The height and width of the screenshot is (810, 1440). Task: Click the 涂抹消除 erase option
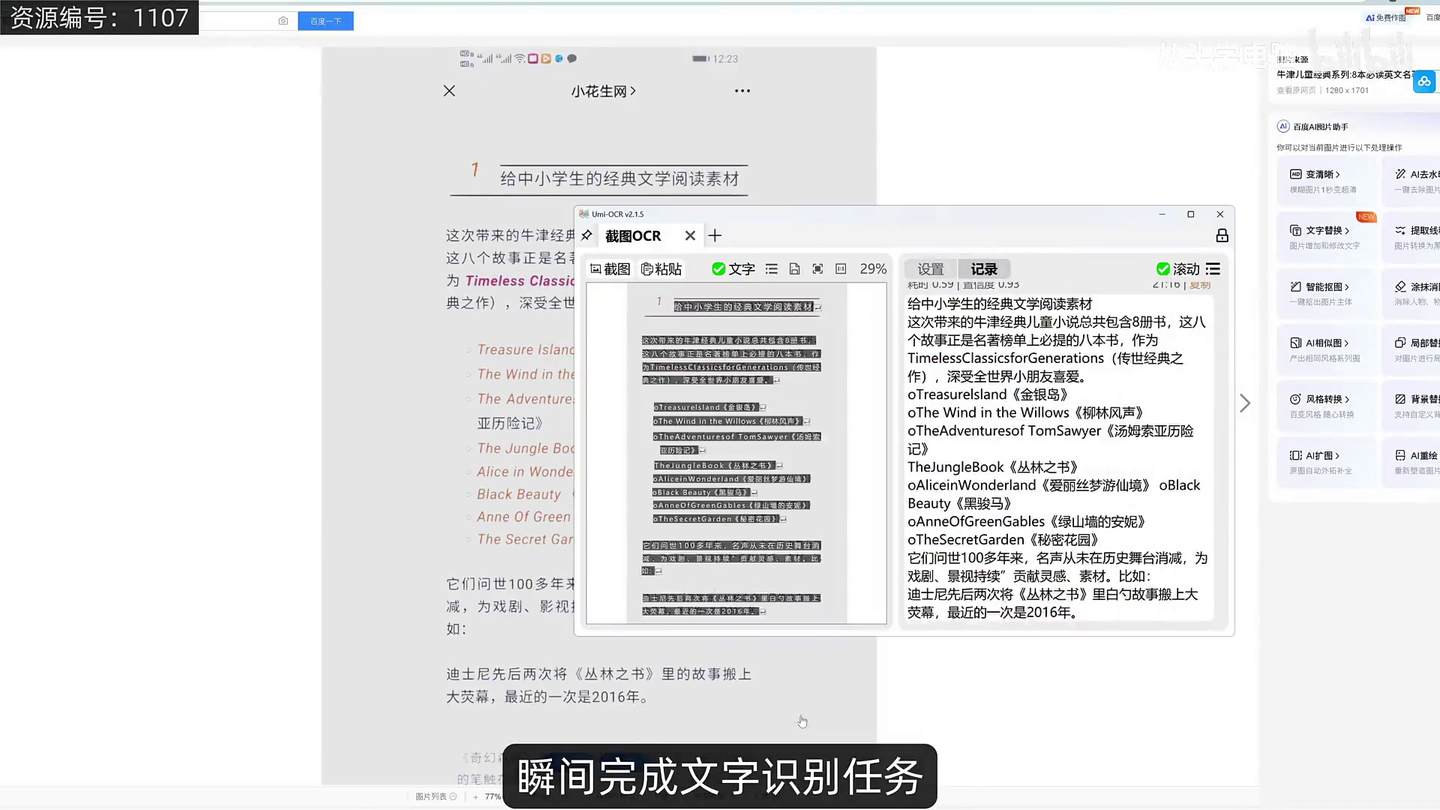[x=1412, y=293]
